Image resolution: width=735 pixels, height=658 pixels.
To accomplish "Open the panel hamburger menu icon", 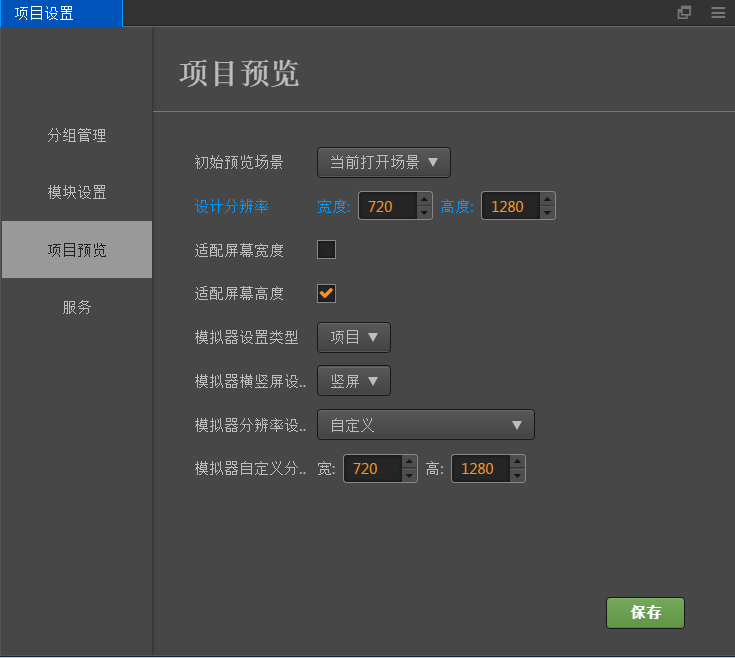I will 718,13.
